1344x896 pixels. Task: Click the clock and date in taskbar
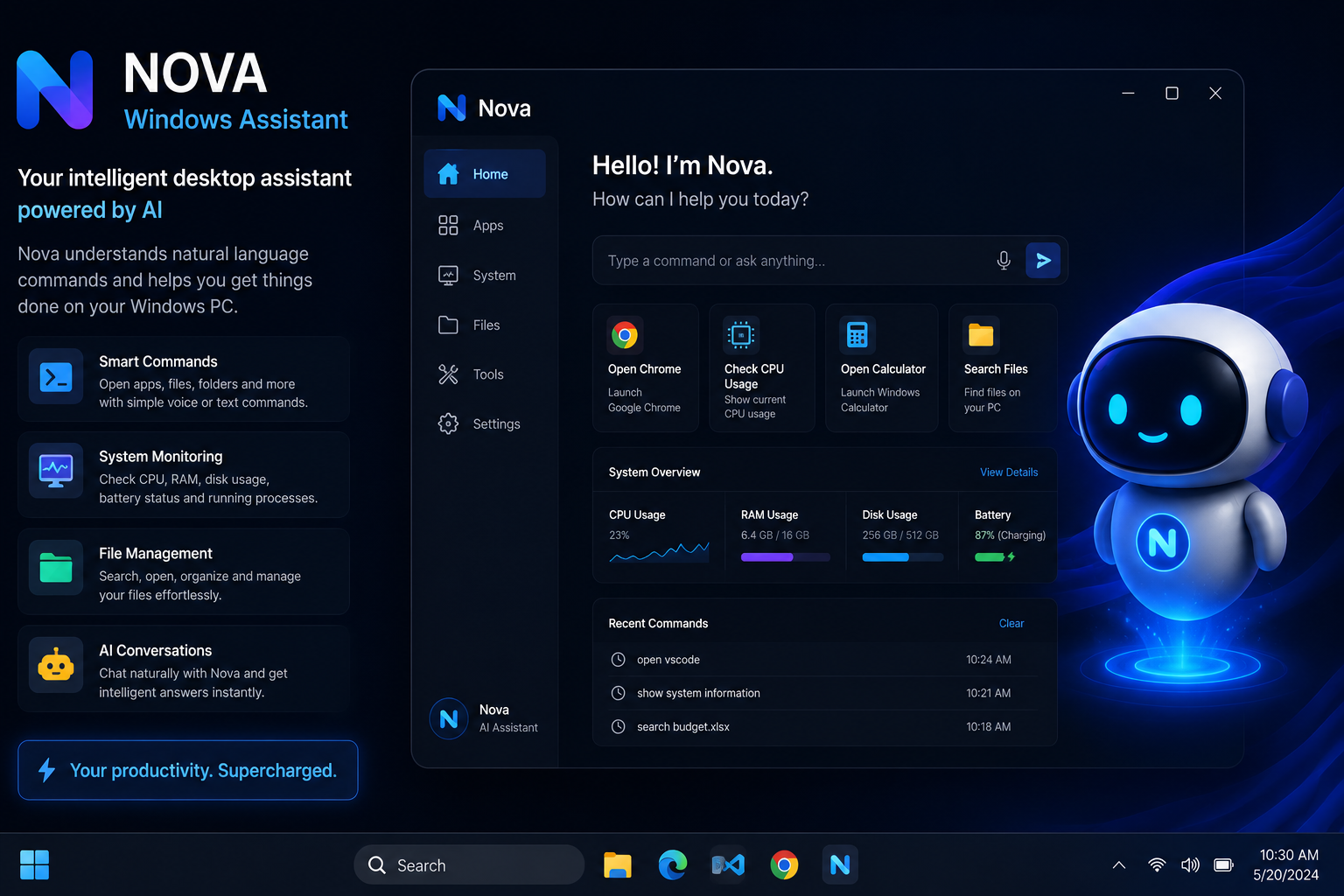[1288, 864]
